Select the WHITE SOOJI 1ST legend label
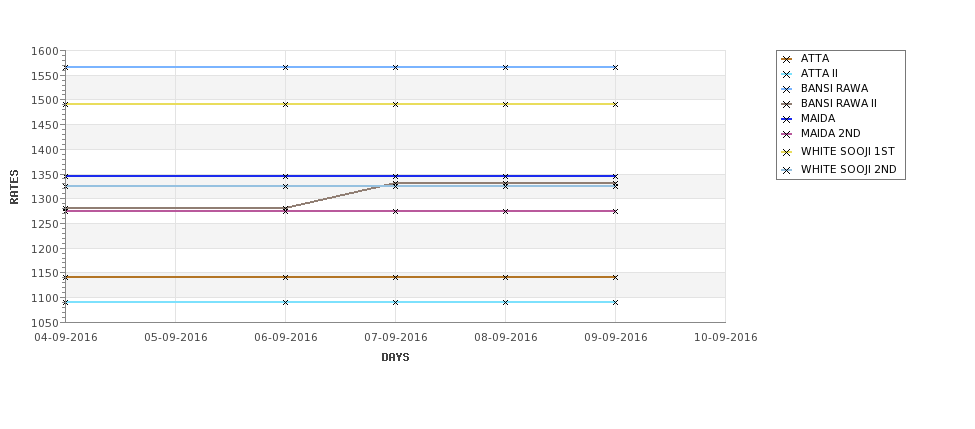 848,151
